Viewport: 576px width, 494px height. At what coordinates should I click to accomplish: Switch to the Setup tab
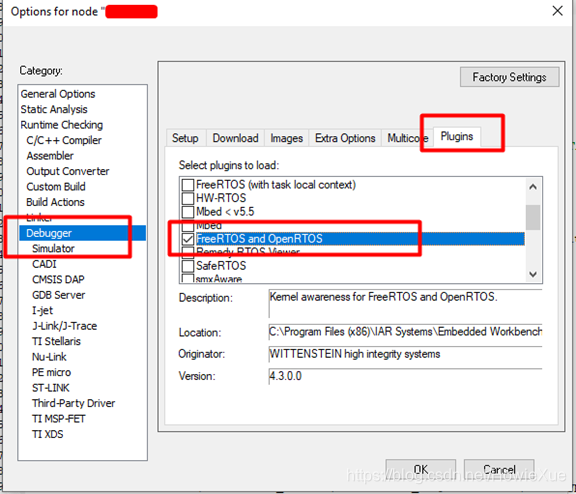point(185,138)
